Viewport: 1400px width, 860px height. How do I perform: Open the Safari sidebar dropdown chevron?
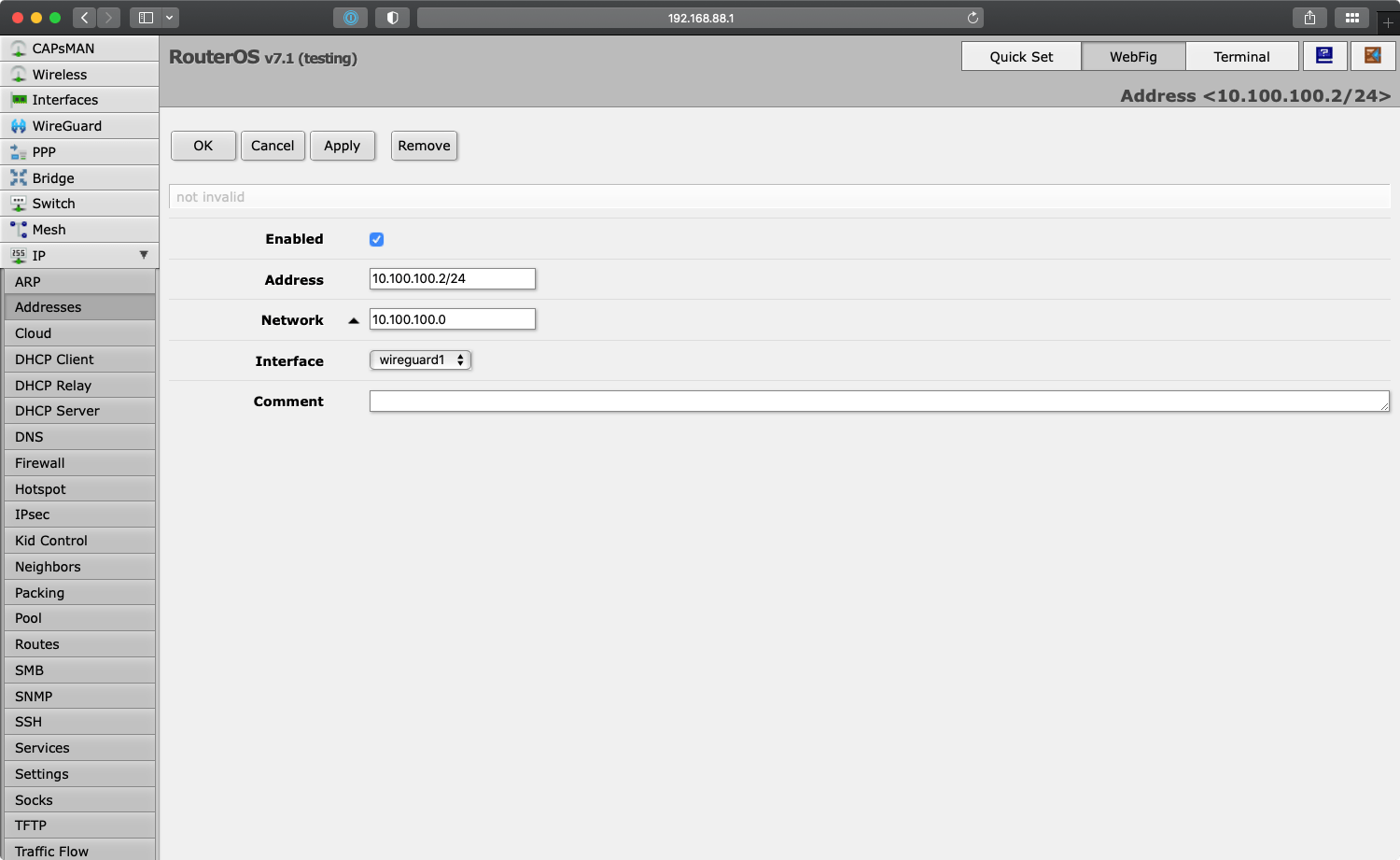(170, 17)
